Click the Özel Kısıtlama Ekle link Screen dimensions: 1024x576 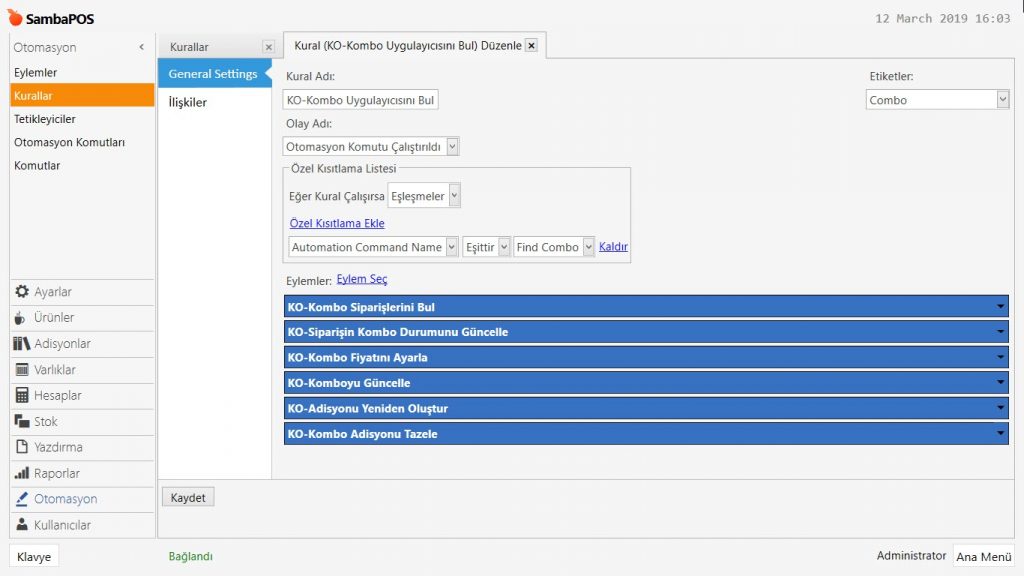pyautogui.click(x=337, y=224)
